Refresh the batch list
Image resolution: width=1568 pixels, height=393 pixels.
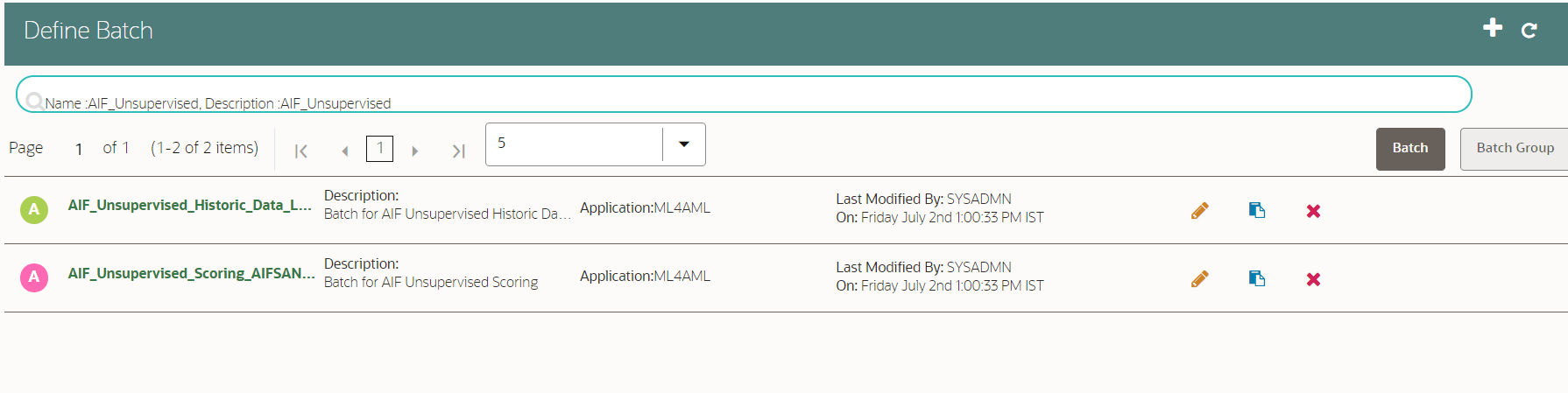click(1529, 31)
